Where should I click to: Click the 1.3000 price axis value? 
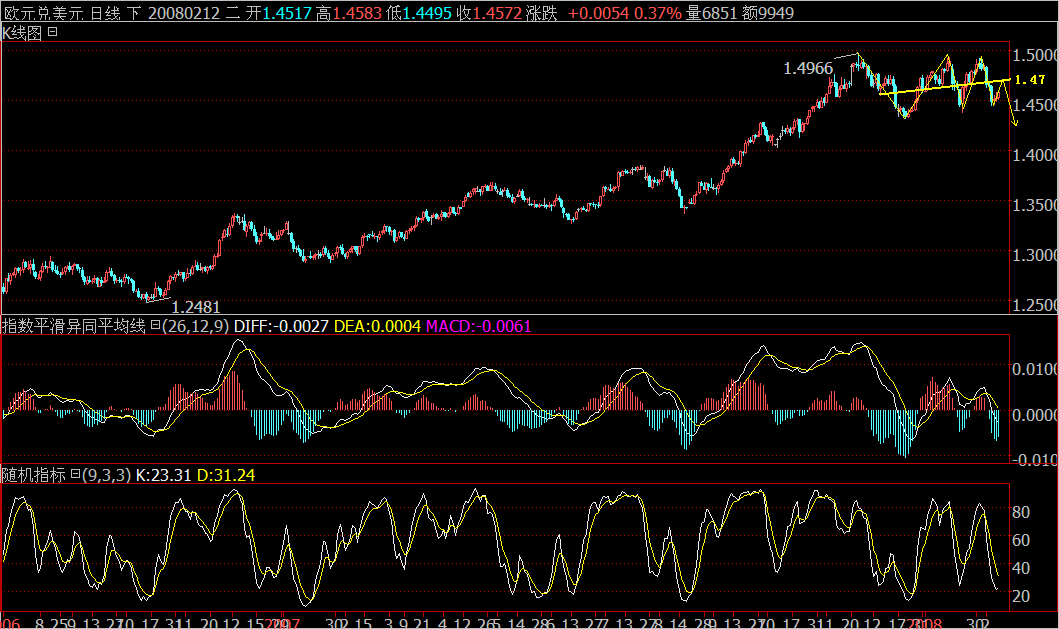(1035, 255)
